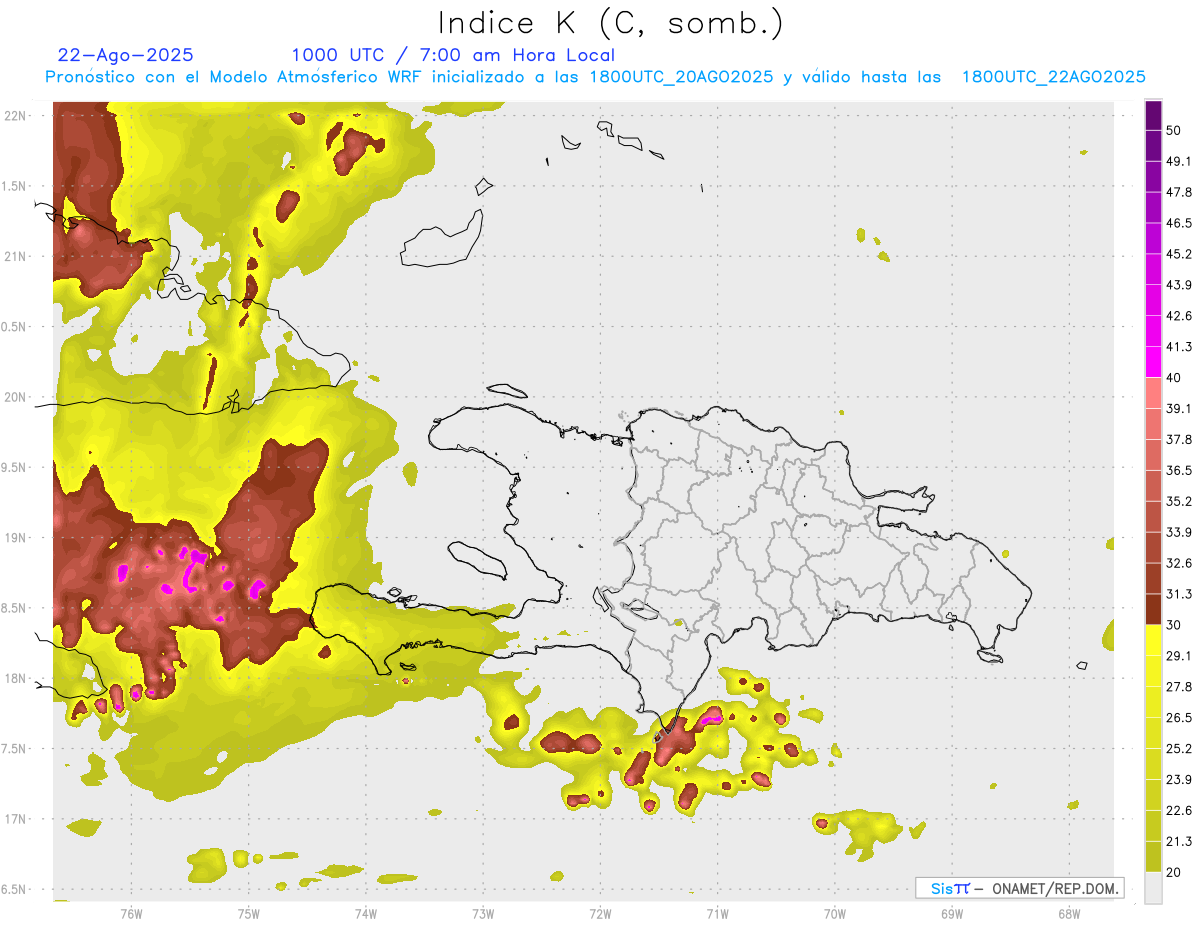Pick the dark brown swatch between 30 and 31.3

point(1154,610)
